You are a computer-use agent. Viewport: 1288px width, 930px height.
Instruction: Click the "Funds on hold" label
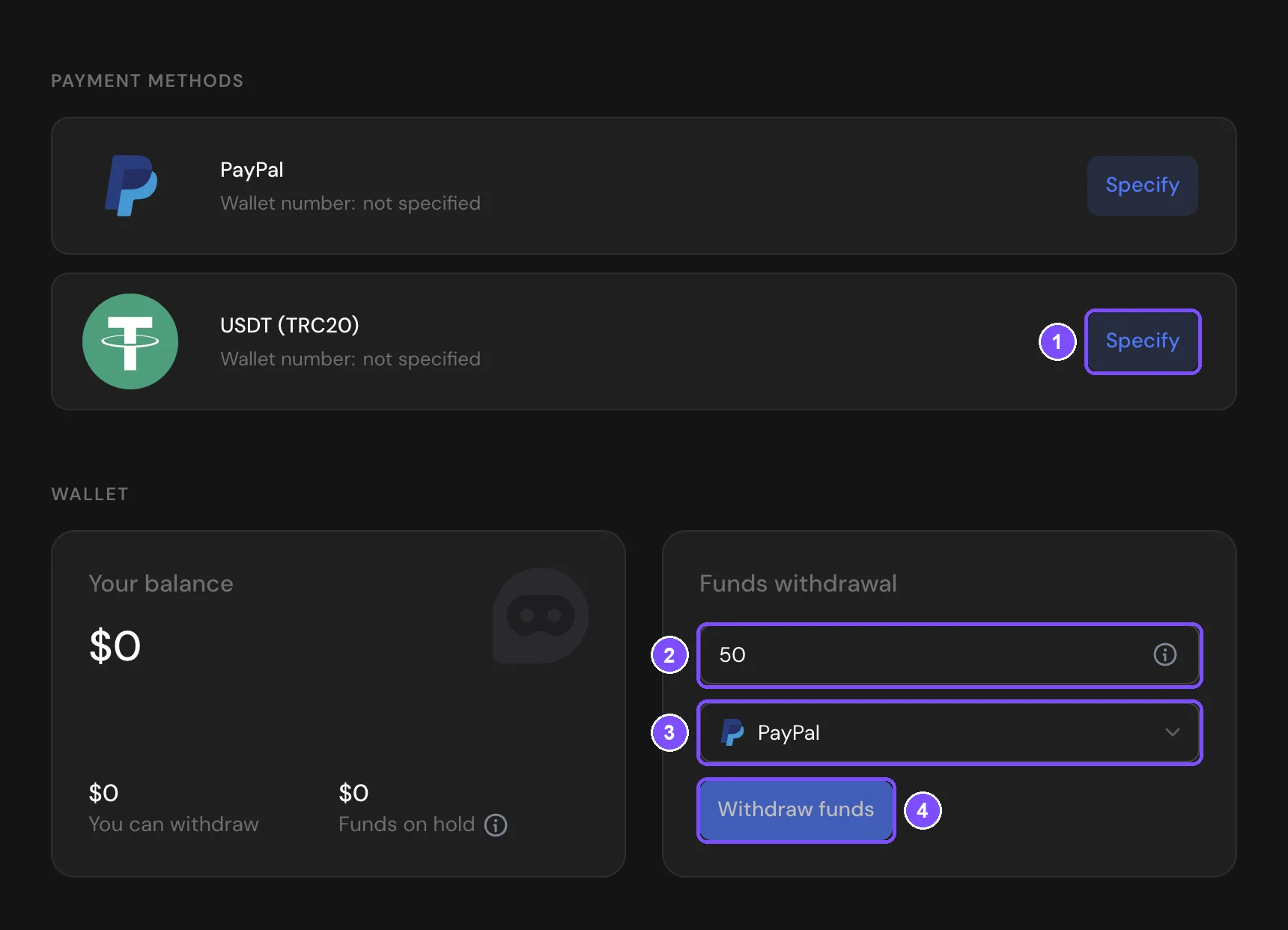[x=407, y=824]
